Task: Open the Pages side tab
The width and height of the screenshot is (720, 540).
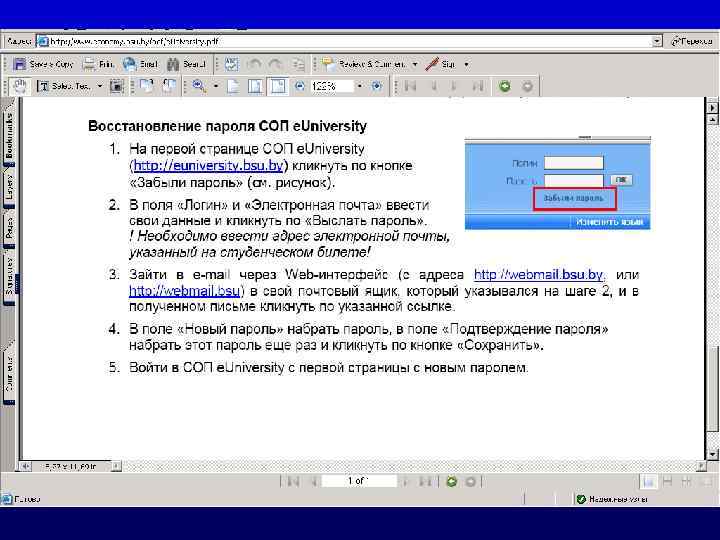Action: pyautogui.click(x=9, y=229)
